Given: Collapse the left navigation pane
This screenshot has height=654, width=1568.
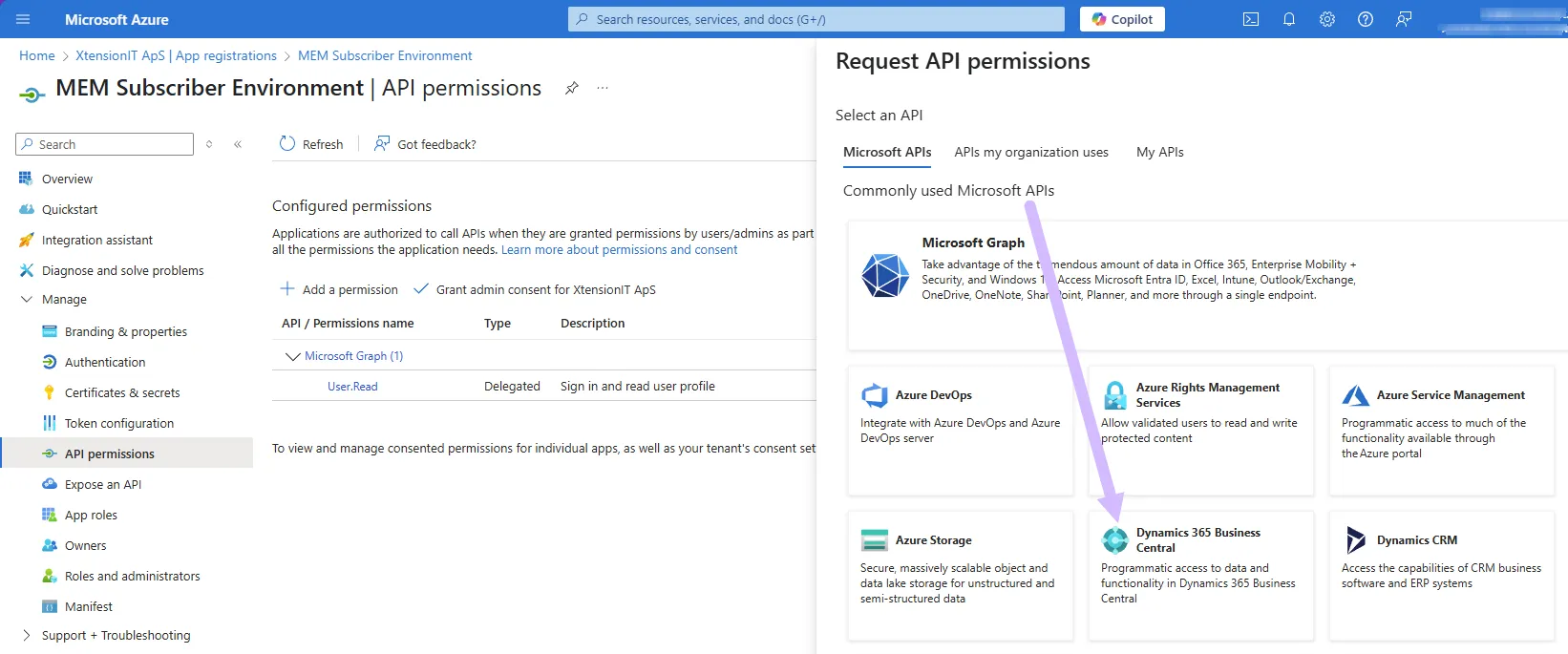Looking at the screenshot, I should [238, 144].
